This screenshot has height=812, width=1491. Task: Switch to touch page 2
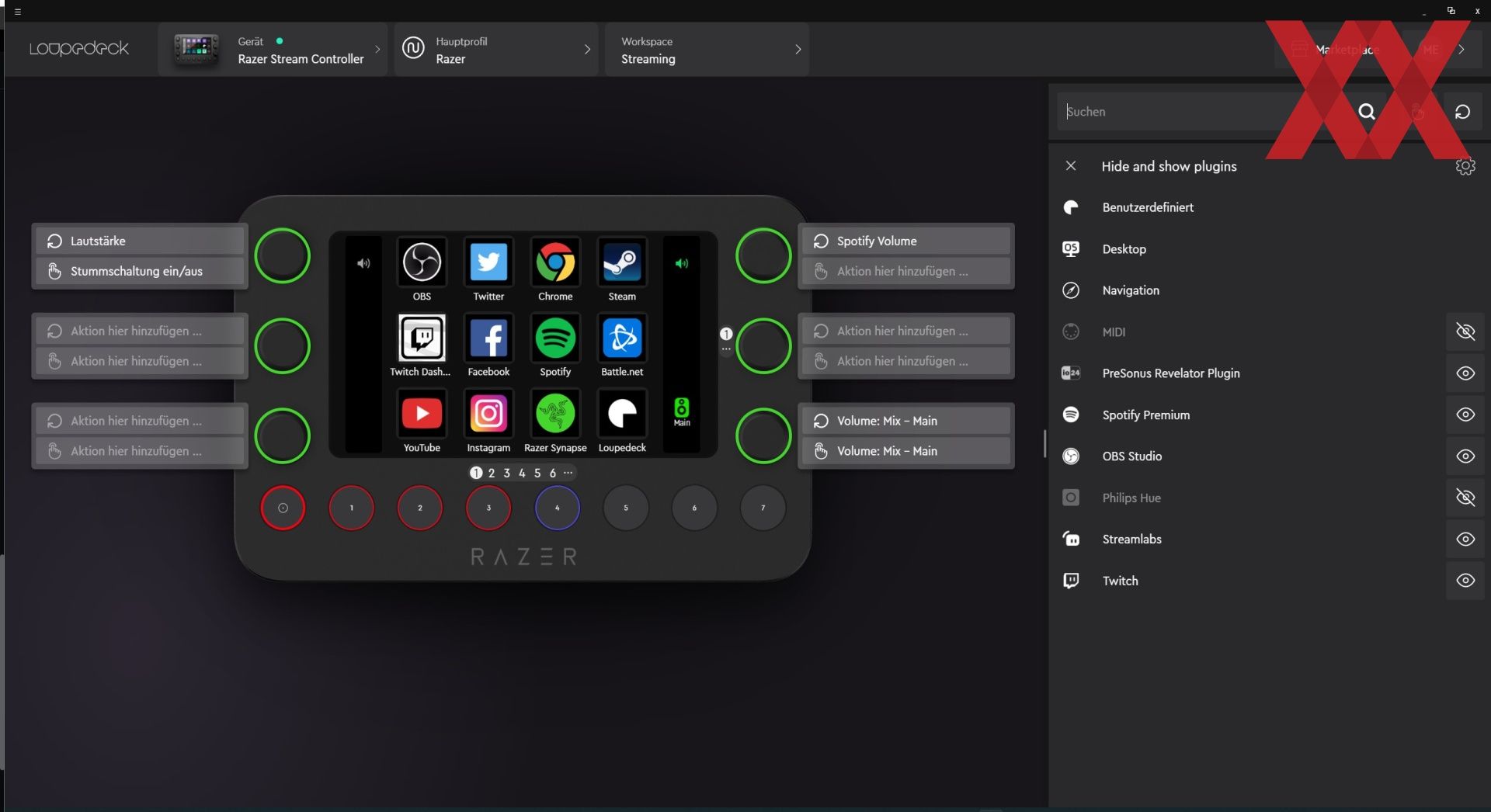[x=492, y=473]
